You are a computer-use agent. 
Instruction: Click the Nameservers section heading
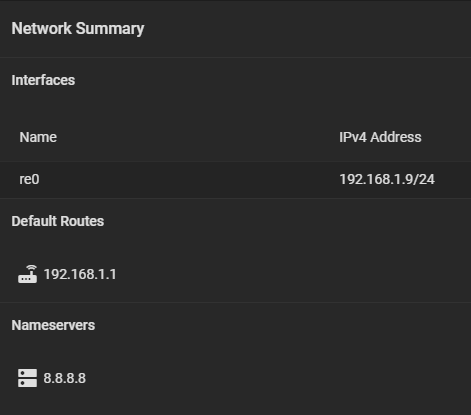pyautogui.click(x=53, y=325)
